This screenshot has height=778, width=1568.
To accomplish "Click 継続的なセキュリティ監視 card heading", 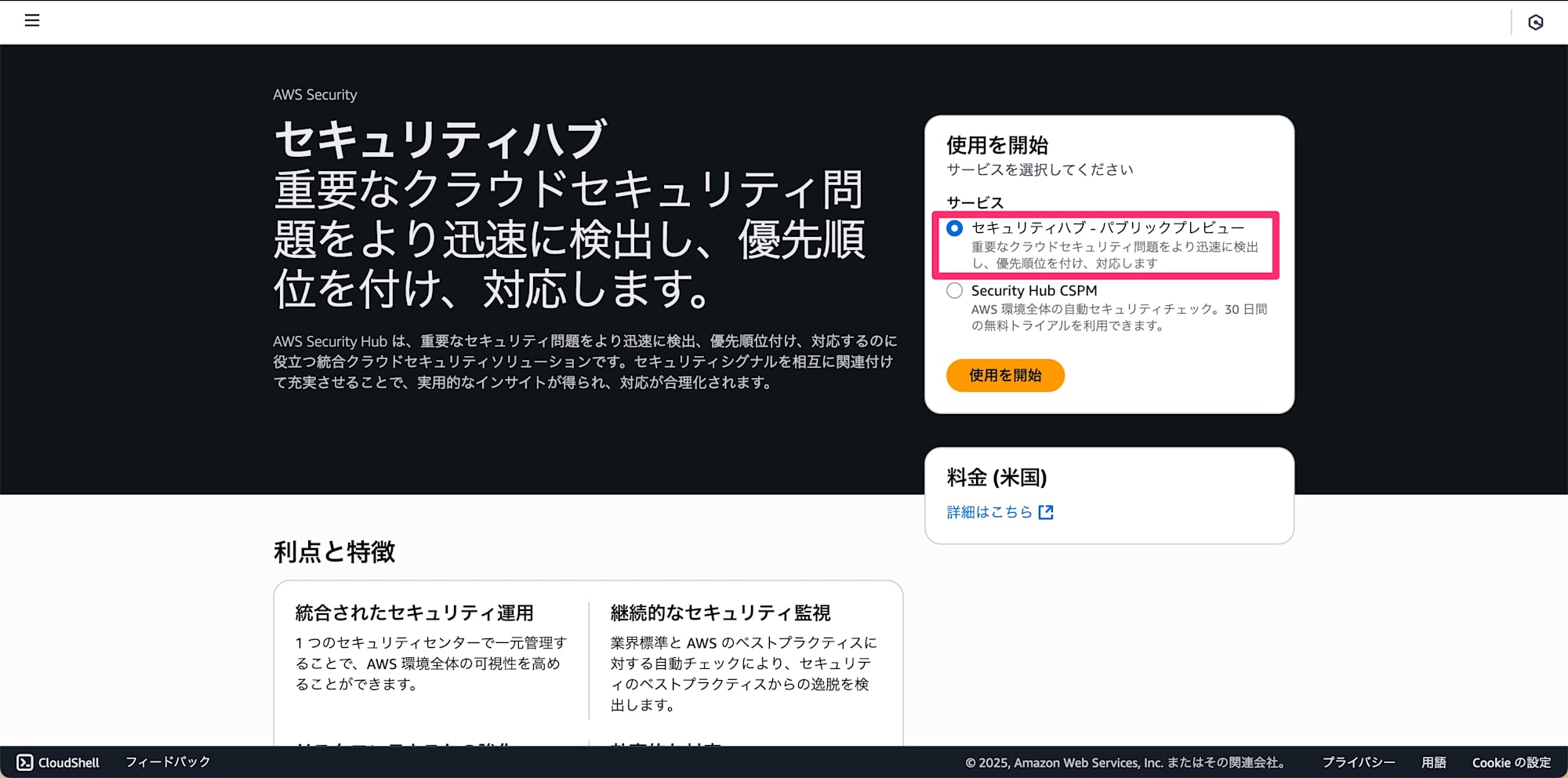I will pos(720,613).
